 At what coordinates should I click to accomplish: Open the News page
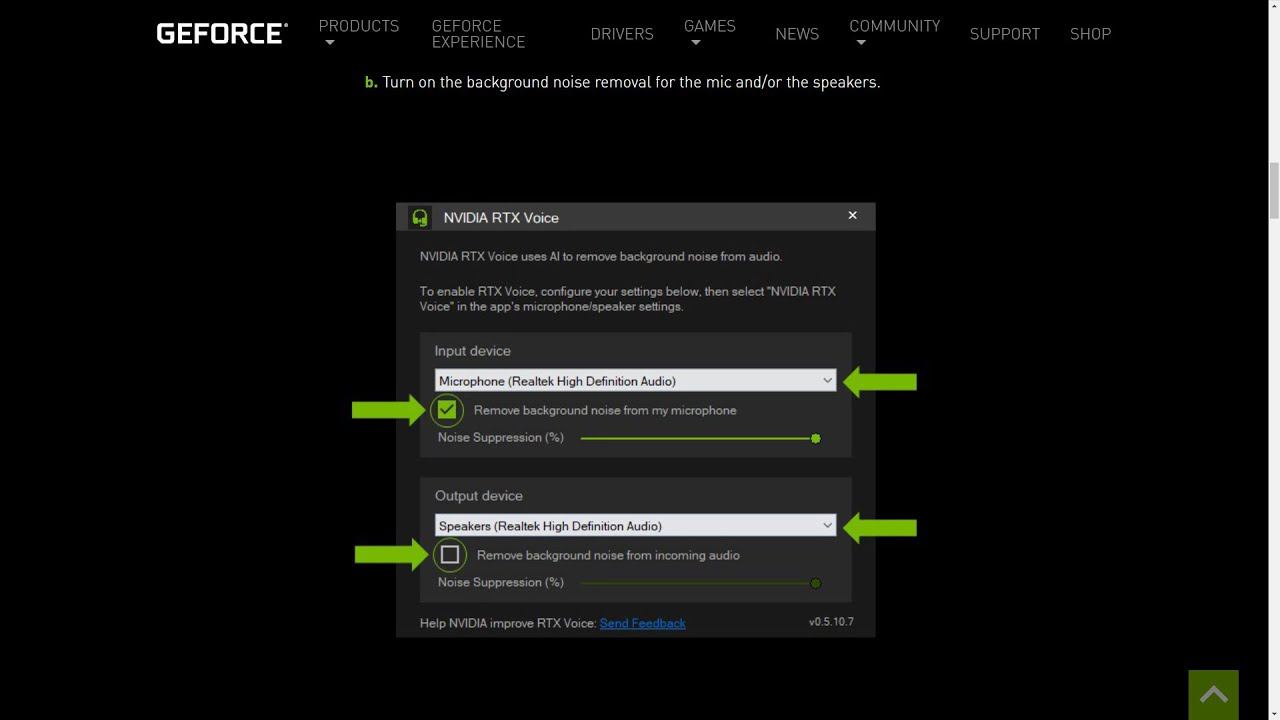point(797,34)
